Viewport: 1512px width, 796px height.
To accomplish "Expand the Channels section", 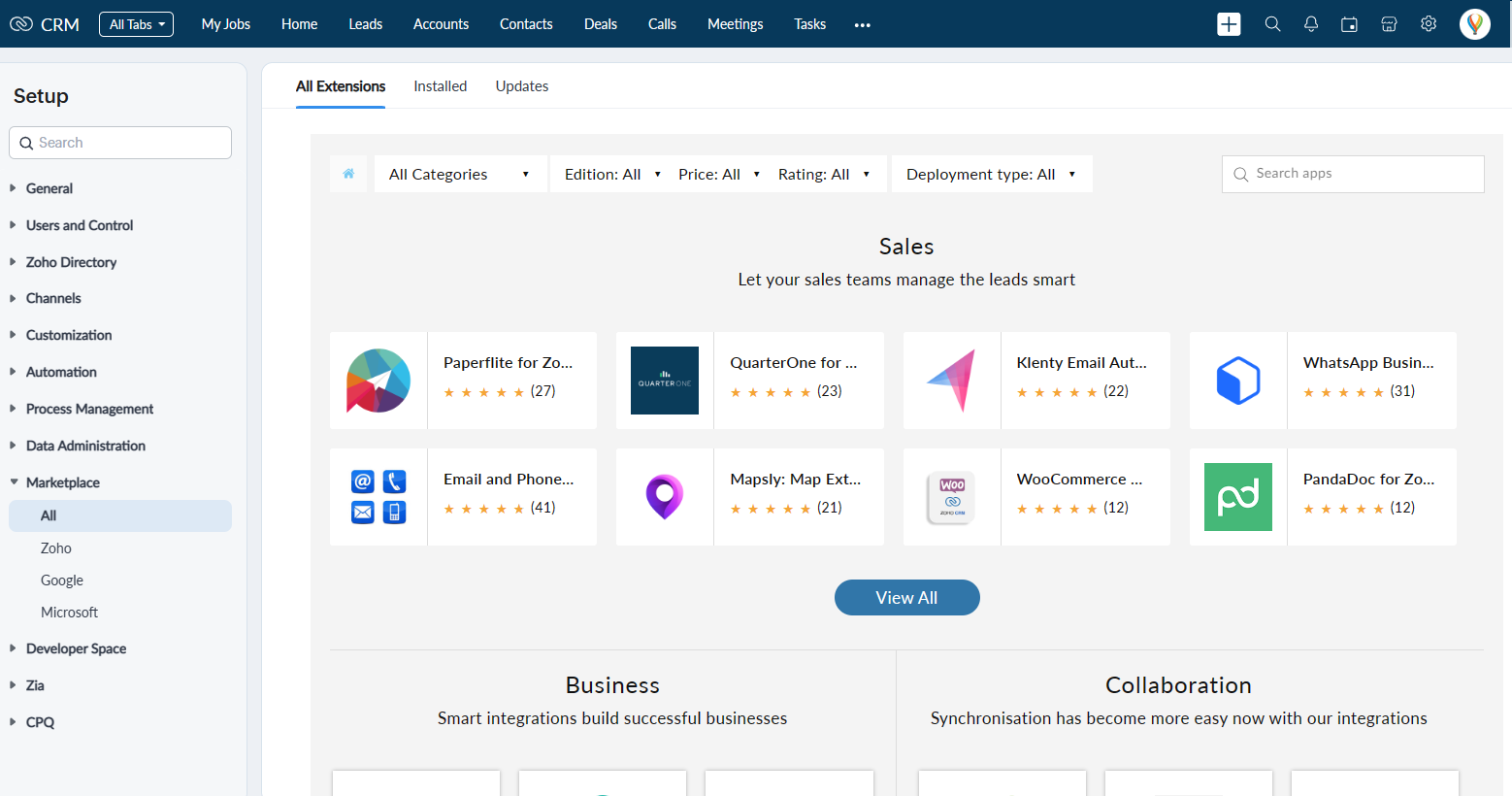I will pos(53,298).
